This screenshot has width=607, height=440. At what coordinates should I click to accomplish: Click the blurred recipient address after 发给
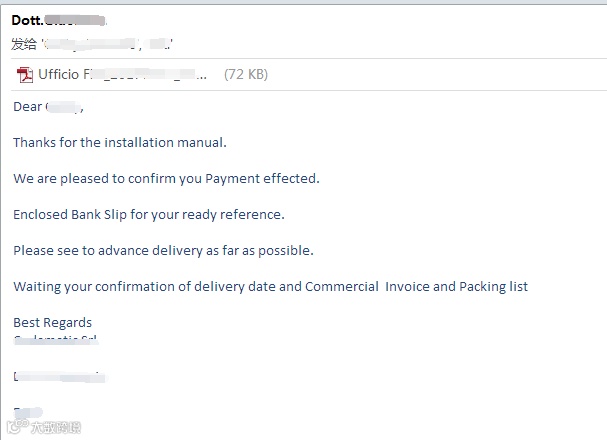pos(108,43)
